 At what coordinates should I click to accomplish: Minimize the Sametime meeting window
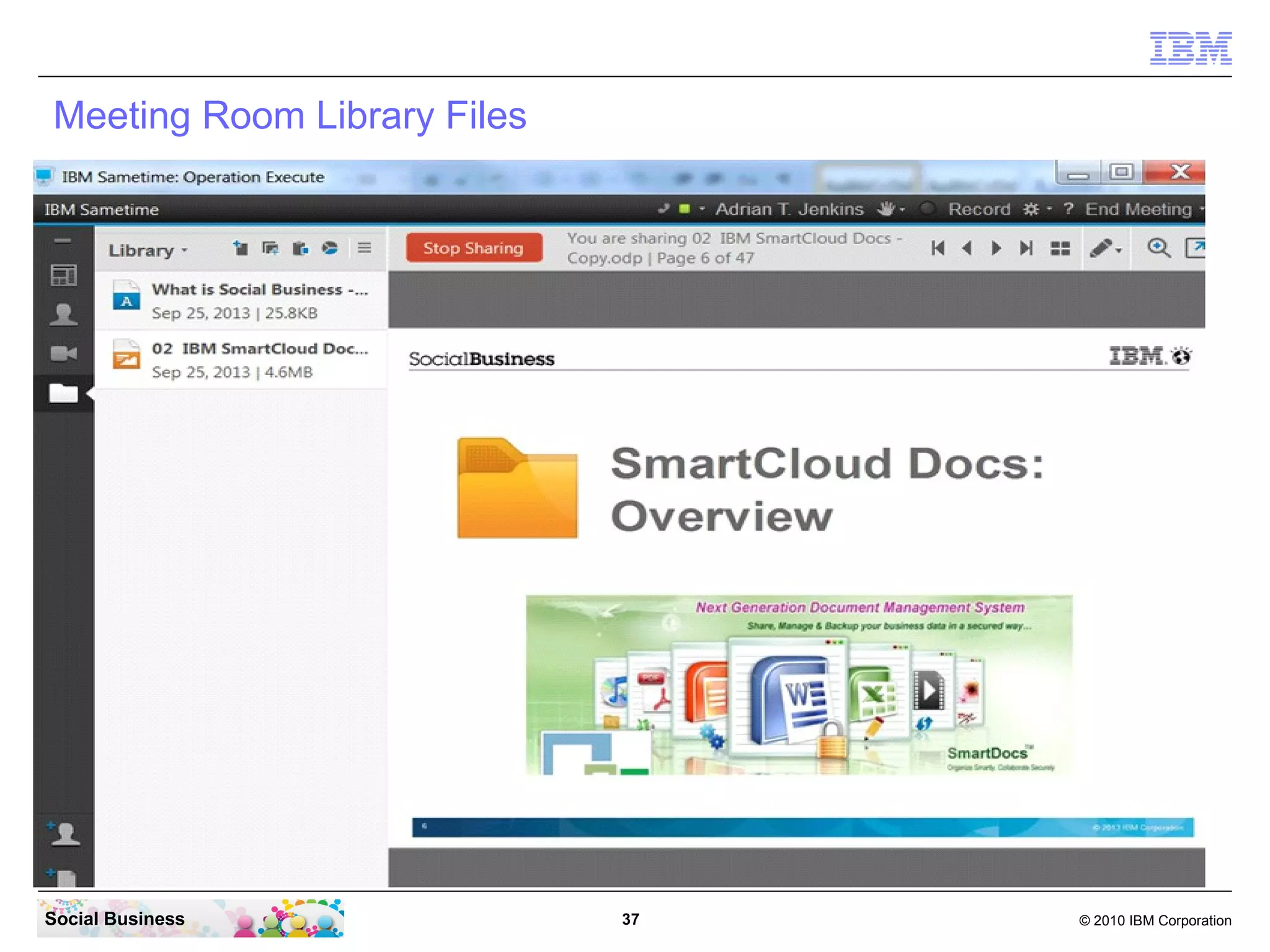pos(1078,173)
